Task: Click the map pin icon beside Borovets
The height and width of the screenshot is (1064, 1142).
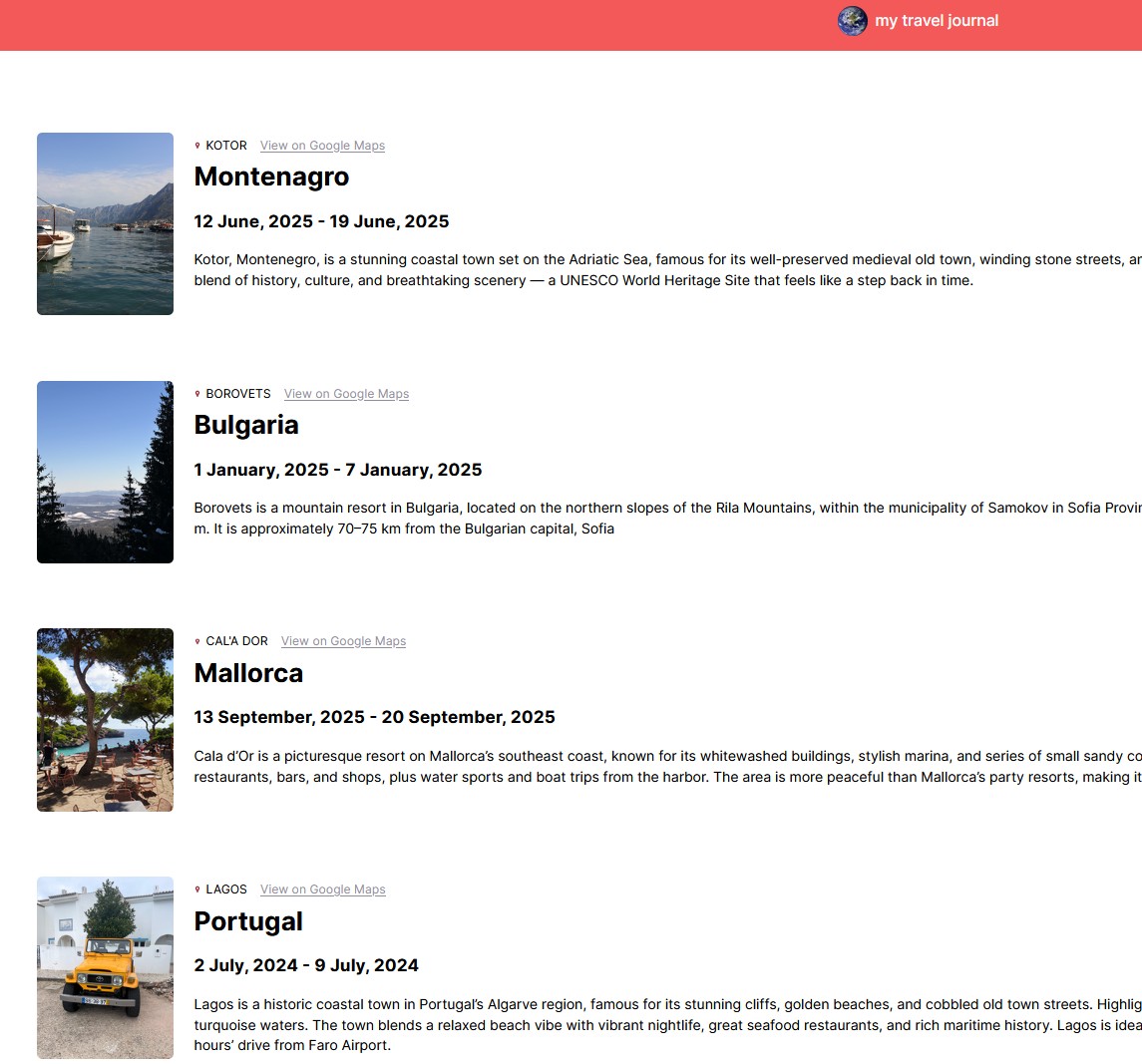Action: [x=197, y=394]
